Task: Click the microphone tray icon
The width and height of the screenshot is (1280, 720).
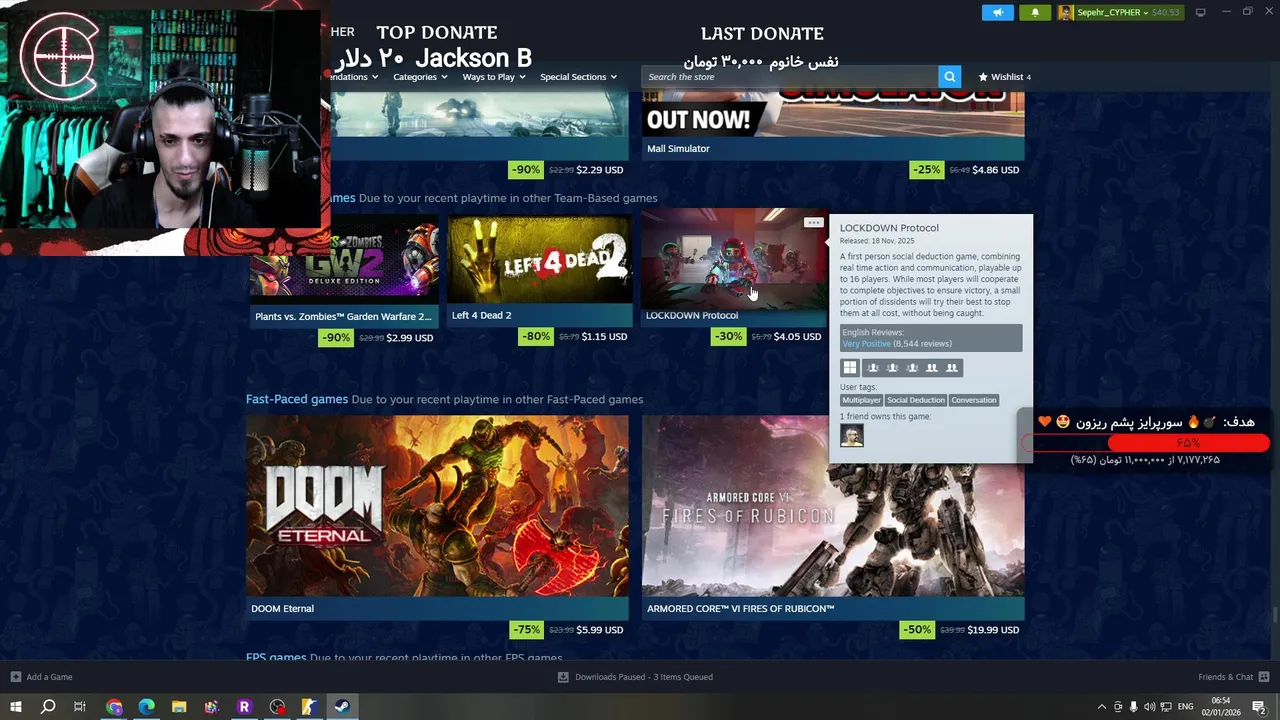Action: [x=1133, y=707]
